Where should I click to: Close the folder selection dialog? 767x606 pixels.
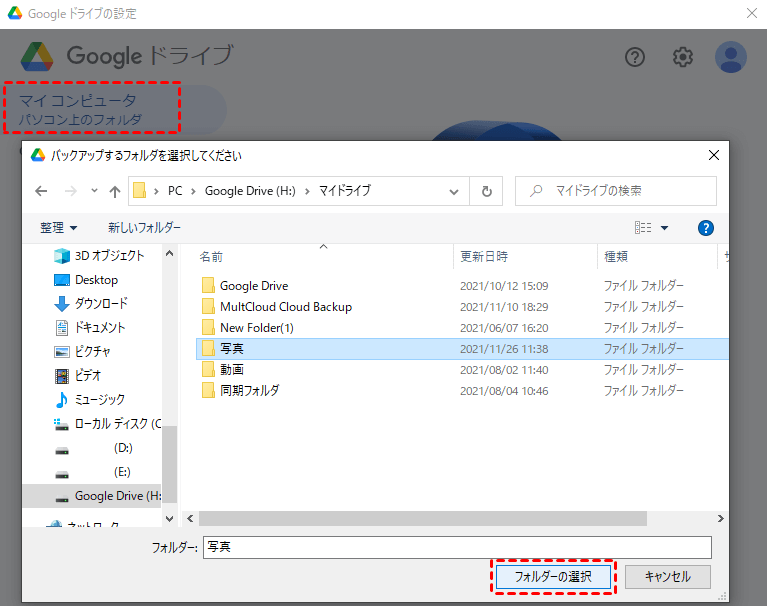coord(714,155)
